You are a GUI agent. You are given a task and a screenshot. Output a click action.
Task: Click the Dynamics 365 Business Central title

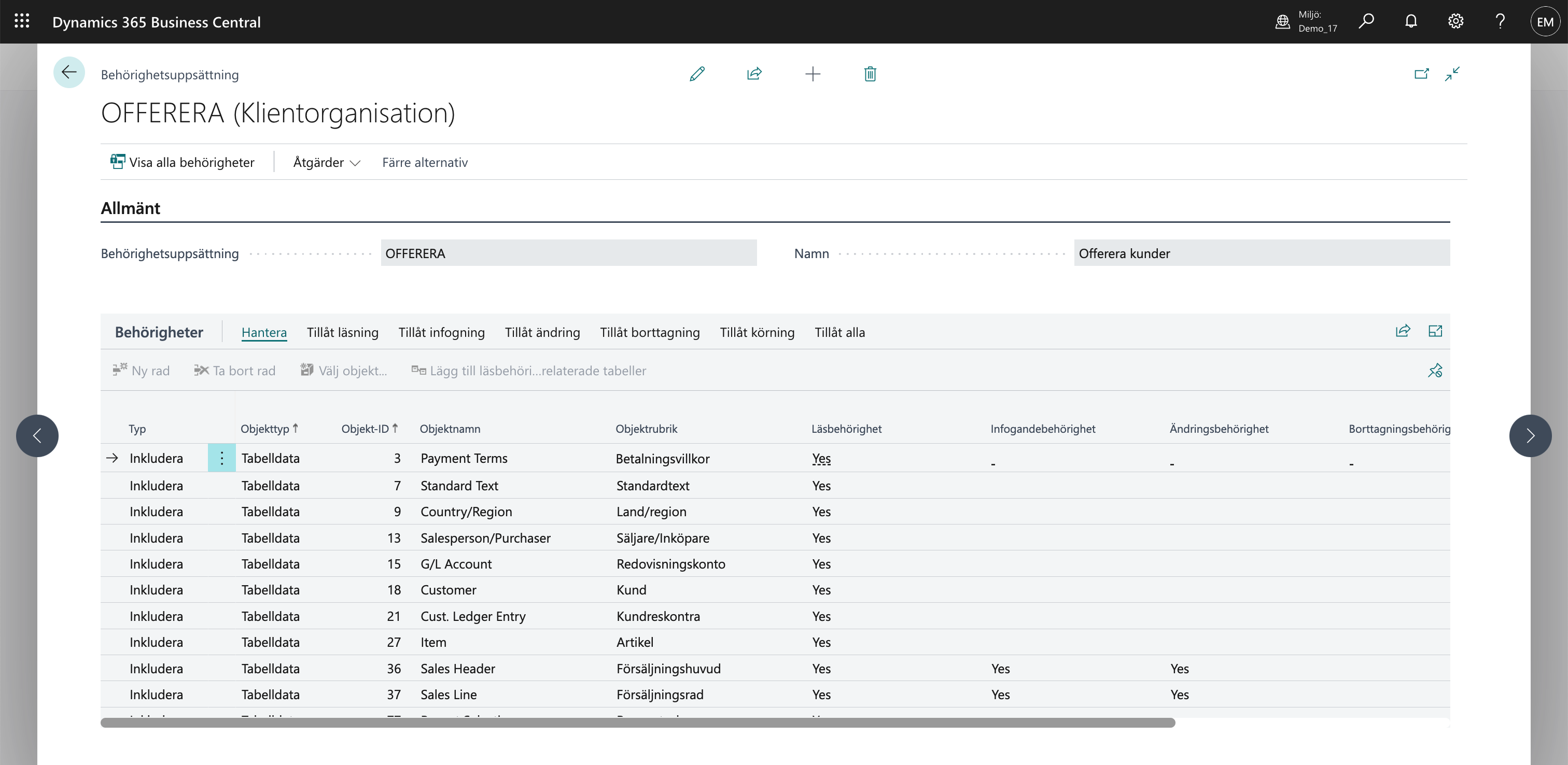(157, 22)
